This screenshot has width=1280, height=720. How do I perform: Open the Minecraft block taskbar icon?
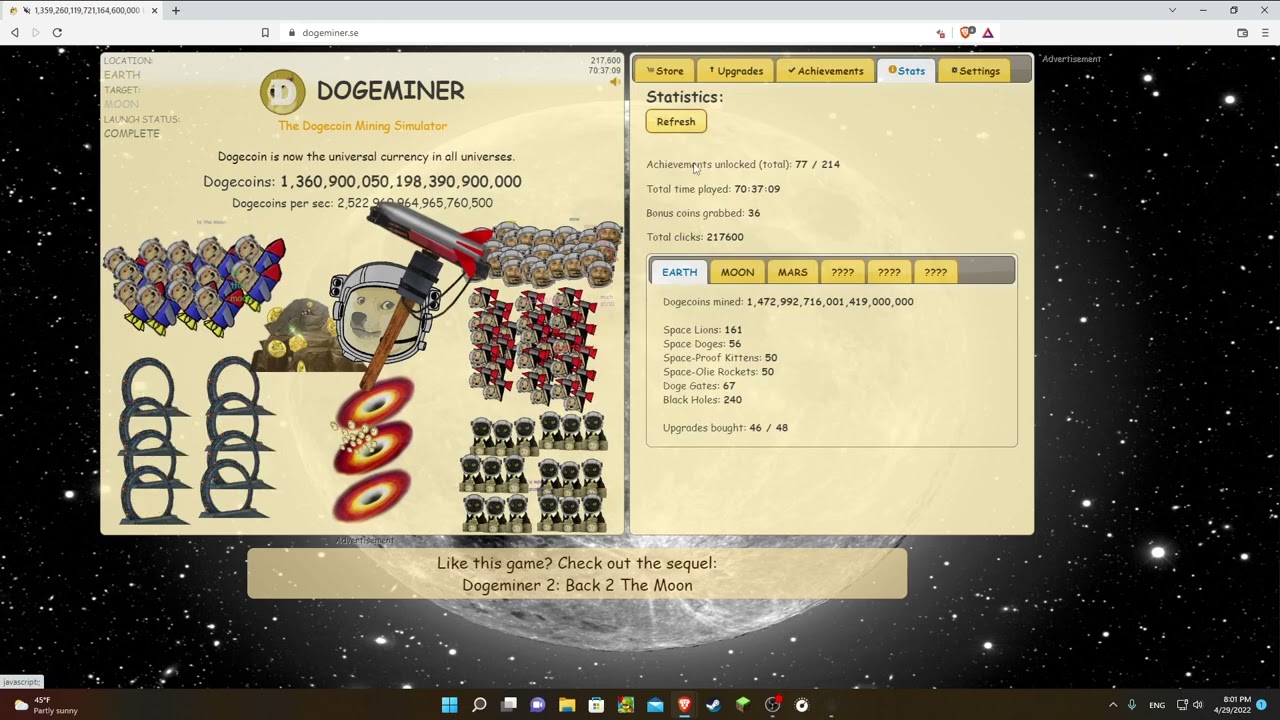[x=743, y=705]
